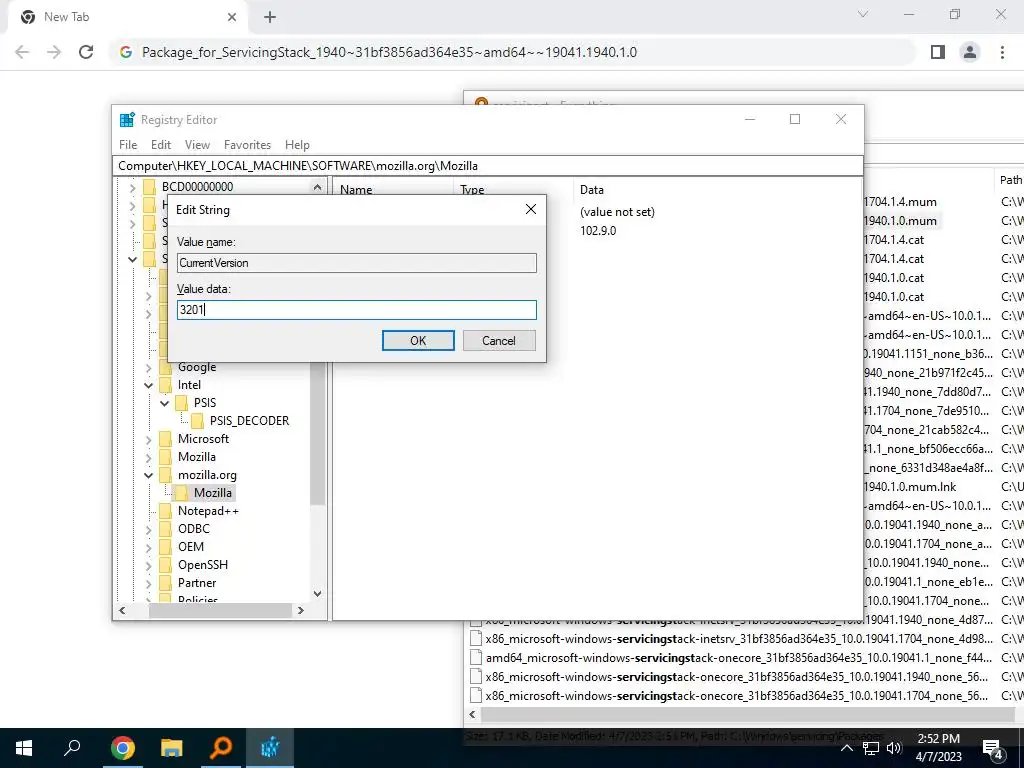Click the 102.9.0 data value
1024x768 pixels.
[x=598, y=231]
